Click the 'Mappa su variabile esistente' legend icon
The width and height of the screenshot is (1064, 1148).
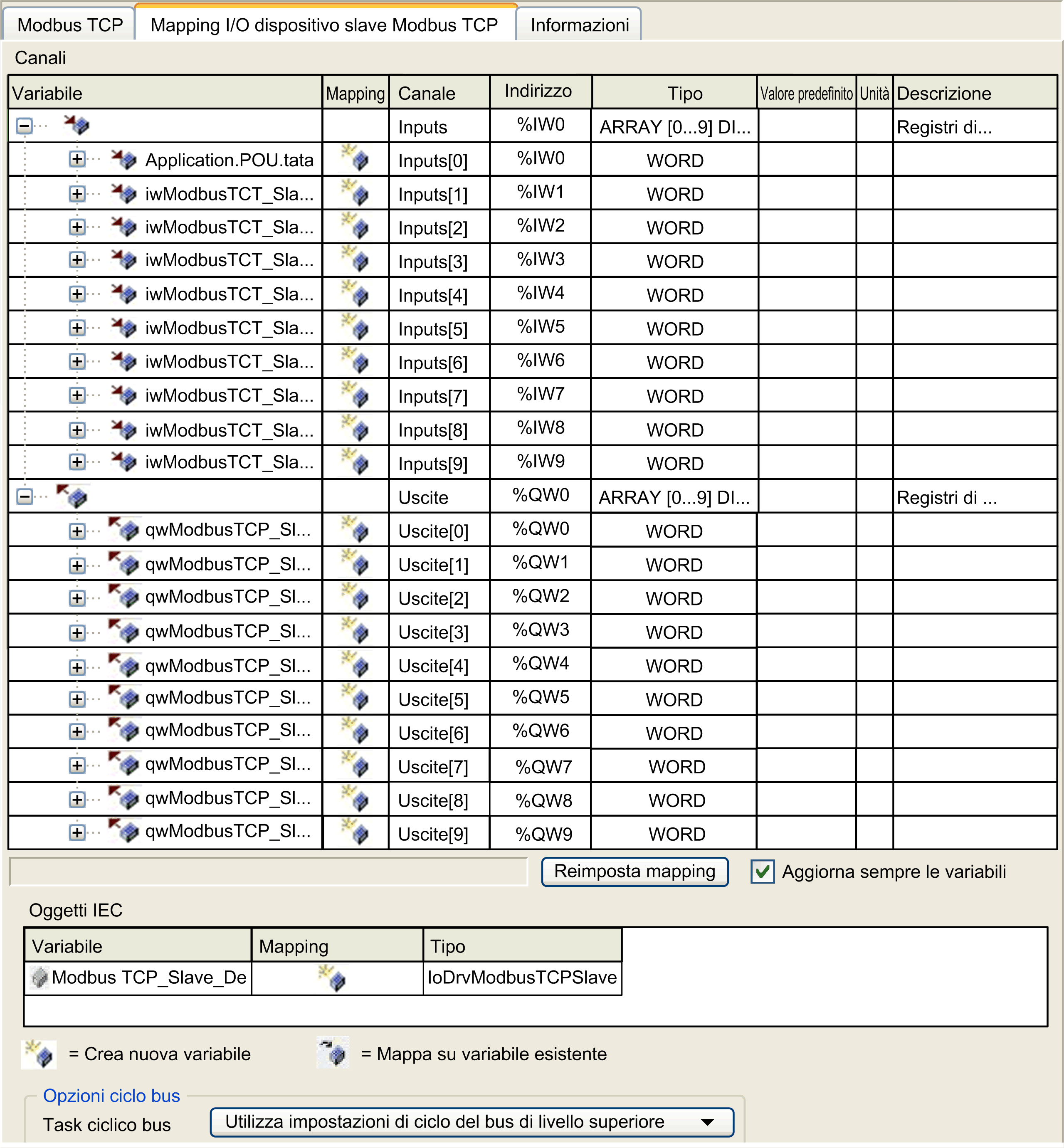(333, 1053)
